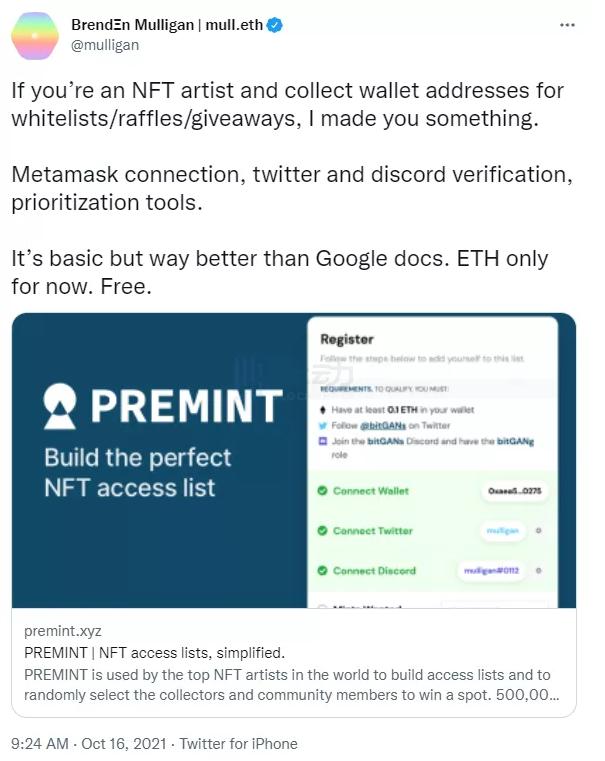Open the premint.xyz domain link

click(62, 631)
